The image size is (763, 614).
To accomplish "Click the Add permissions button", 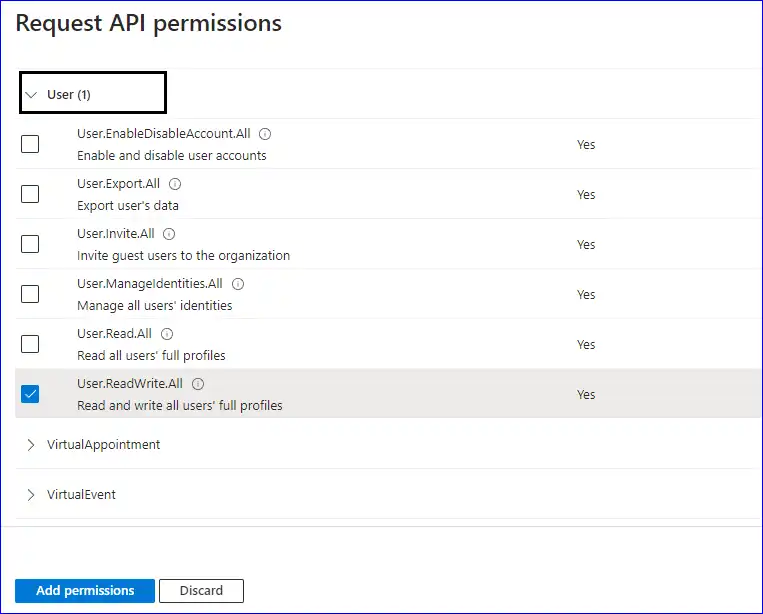I will pyautogui.click(x=85, y=591).
